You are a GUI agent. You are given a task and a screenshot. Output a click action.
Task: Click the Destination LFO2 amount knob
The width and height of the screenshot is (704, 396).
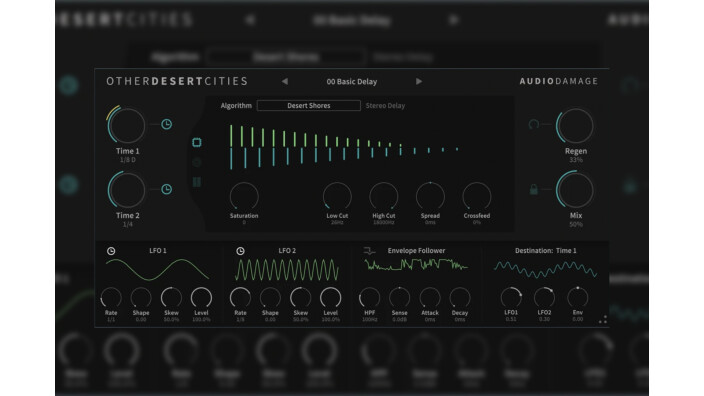pyautogui.click(x=544, y=297)
